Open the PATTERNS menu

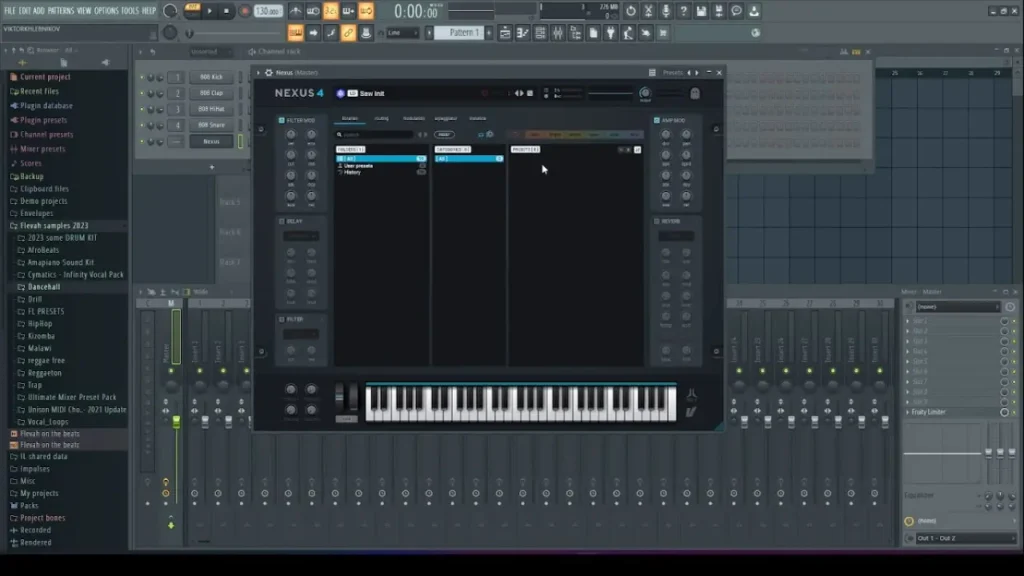point(61,10)
